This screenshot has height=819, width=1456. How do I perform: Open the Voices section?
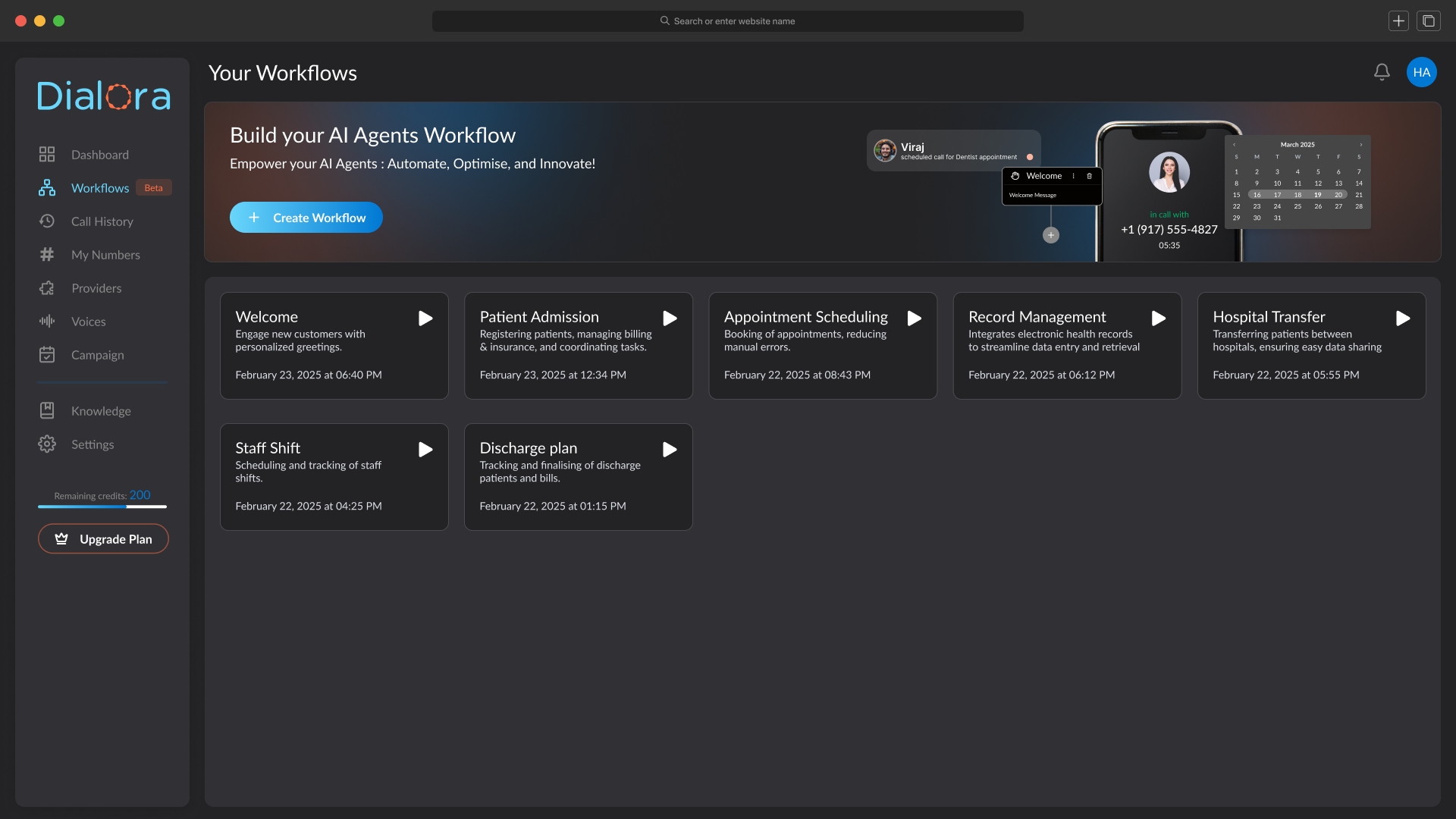(x=88, y=322)
